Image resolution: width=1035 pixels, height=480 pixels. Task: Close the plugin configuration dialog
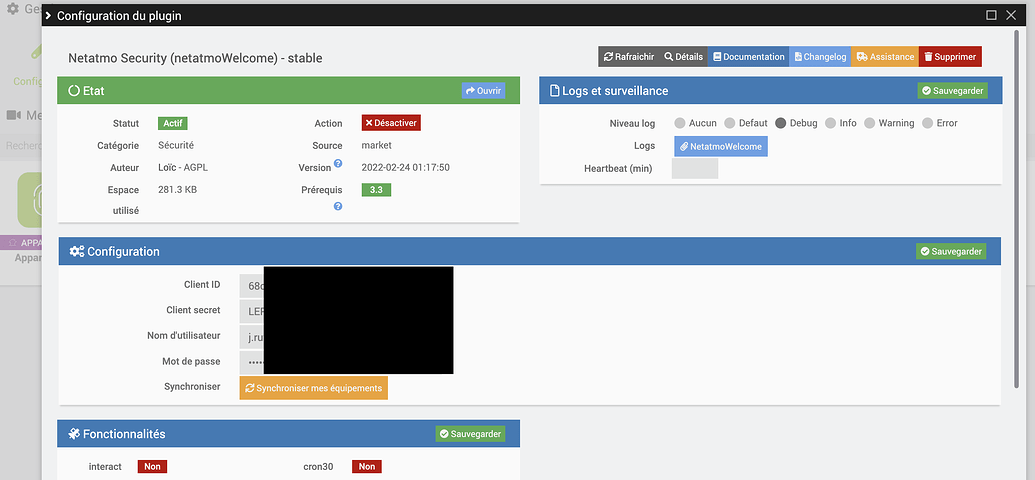point(1011,15)
